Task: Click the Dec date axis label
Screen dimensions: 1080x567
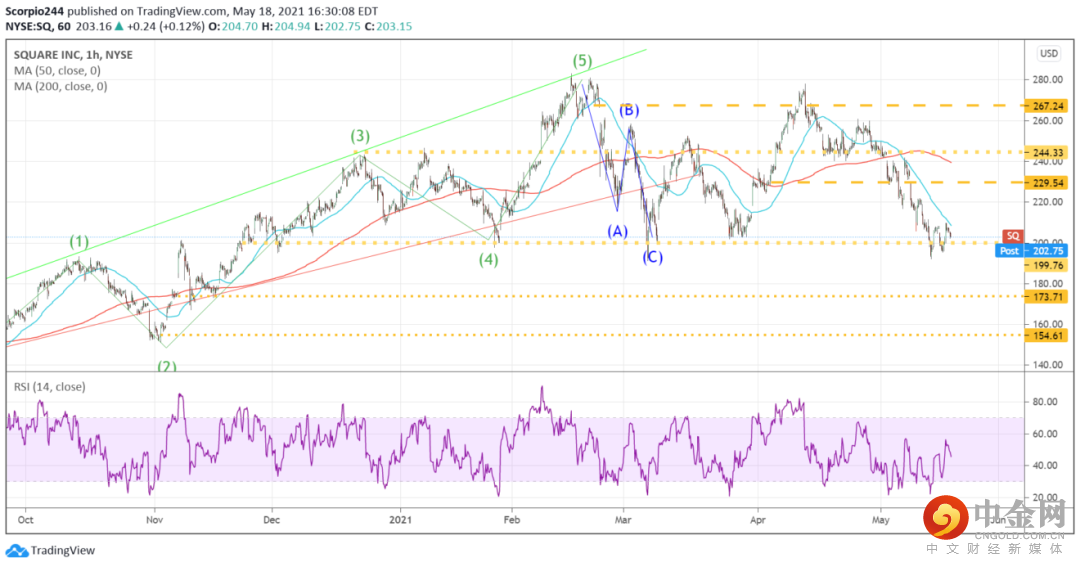Action: pos(271,519)
